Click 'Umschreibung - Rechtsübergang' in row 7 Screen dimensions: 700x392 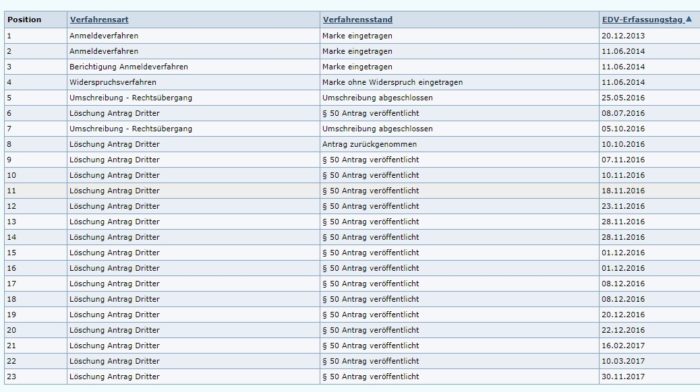(131, 129)
